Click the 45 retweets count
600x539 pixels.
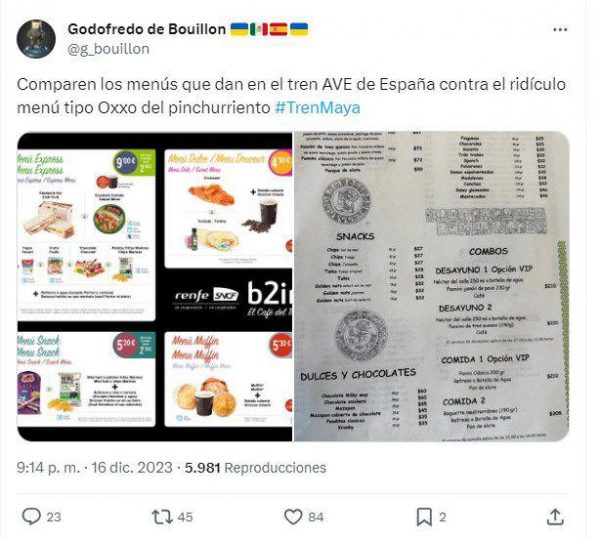(185, 517)
